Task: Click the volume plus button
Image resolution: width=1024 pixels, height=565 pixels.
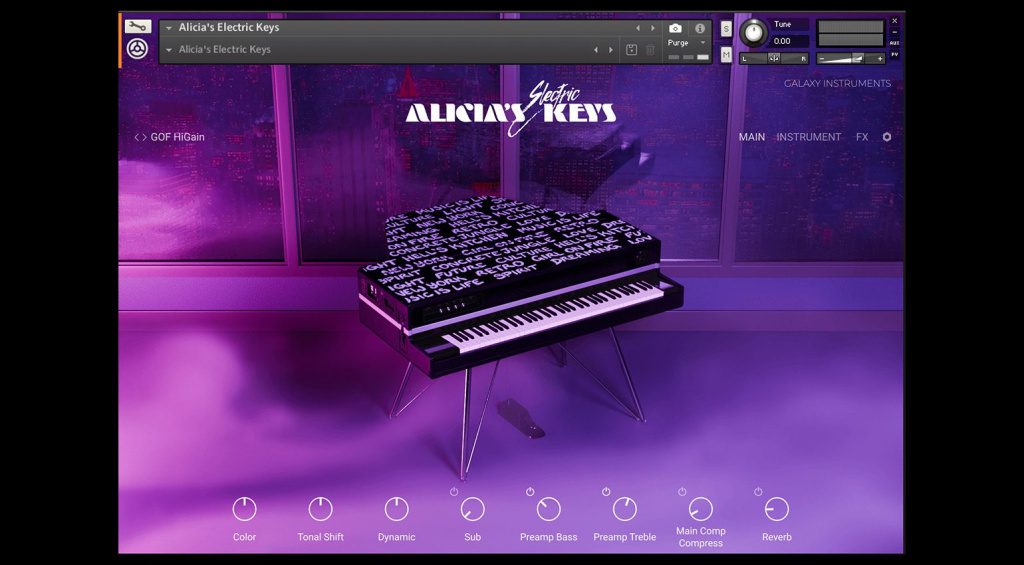Action: (x=880, y=59)
